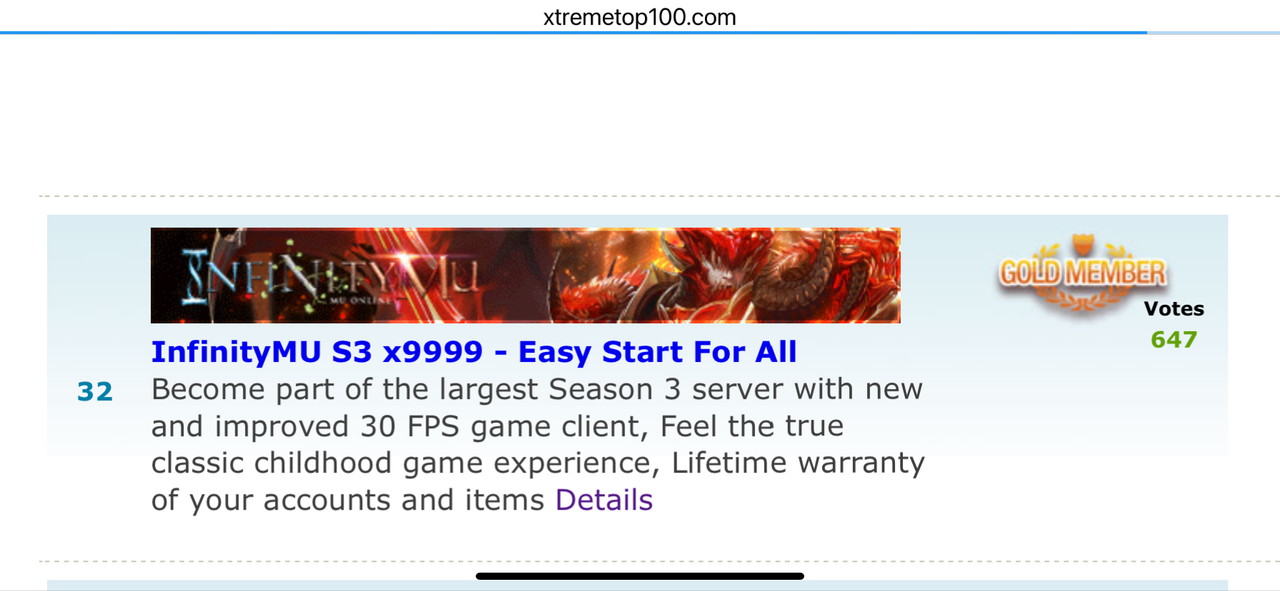Click the rank number 32
The height and width of the screenshot is (591, 1280).
coord(95,392)
